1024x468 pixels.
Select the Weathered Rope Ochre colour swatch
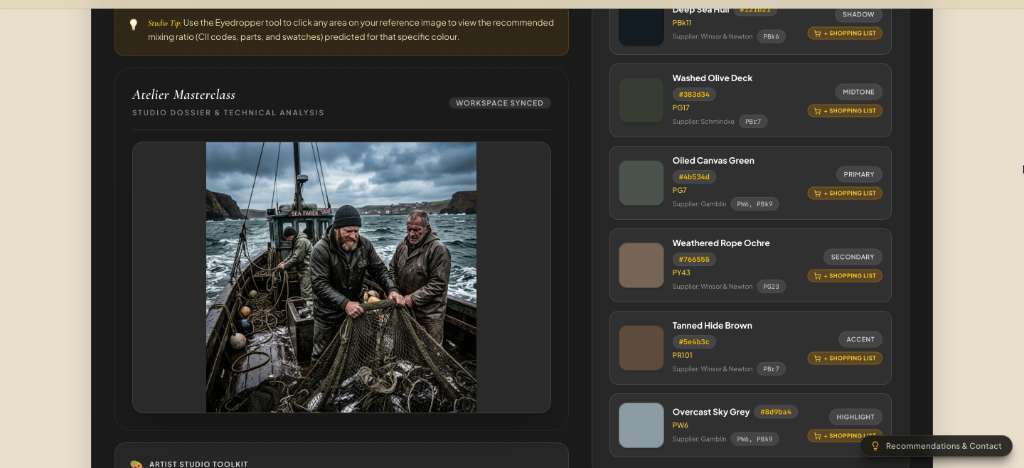pos(641,265)
